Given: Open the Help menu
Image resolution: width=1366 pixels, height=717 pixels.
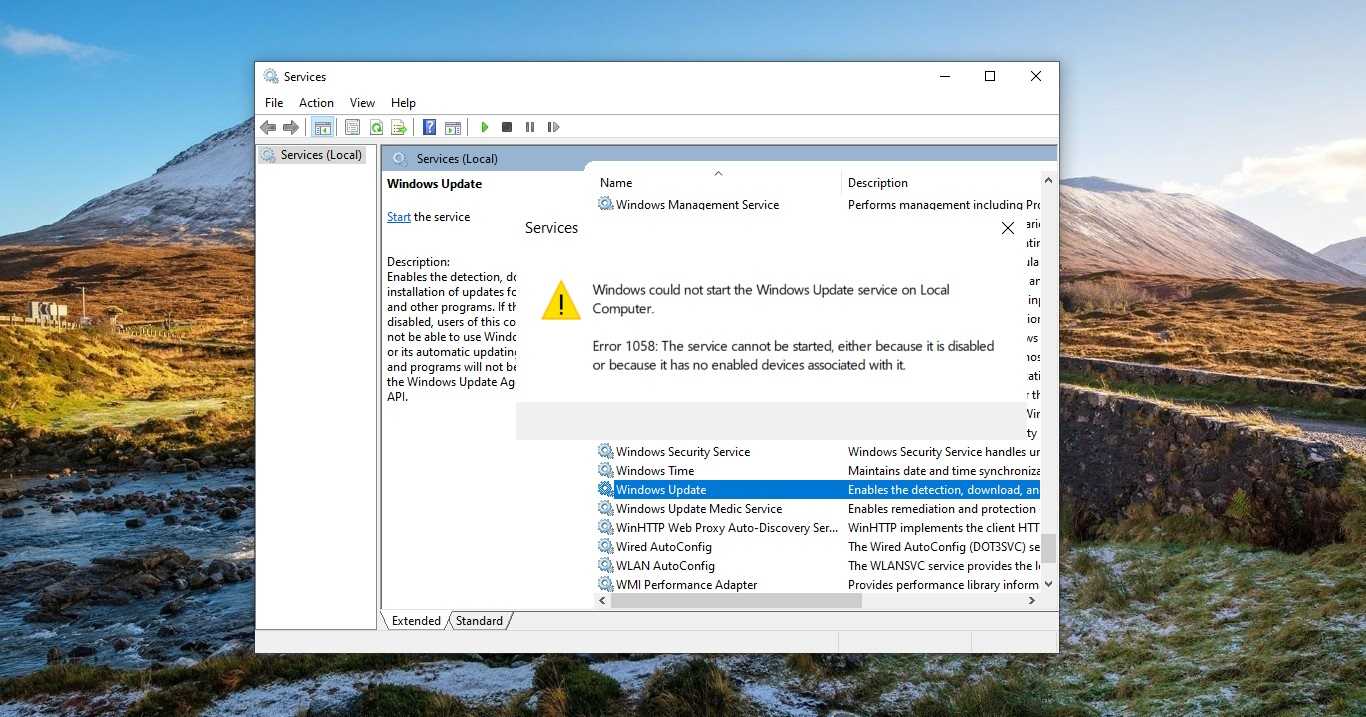Looking at the screenshot, I should click(x=403, y=103).
